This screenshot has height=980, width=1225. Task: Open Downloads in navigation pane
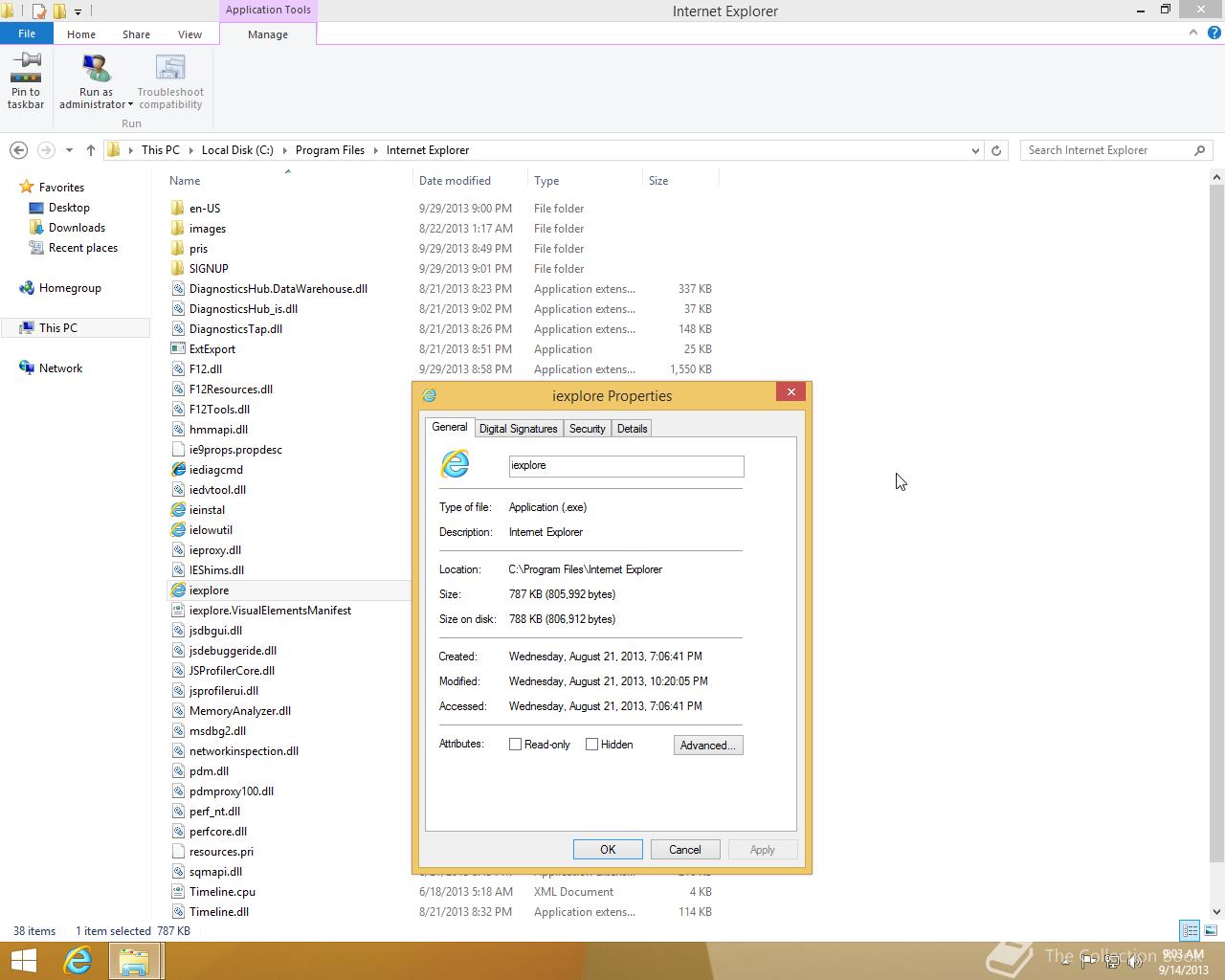click(x=77, y=228)
